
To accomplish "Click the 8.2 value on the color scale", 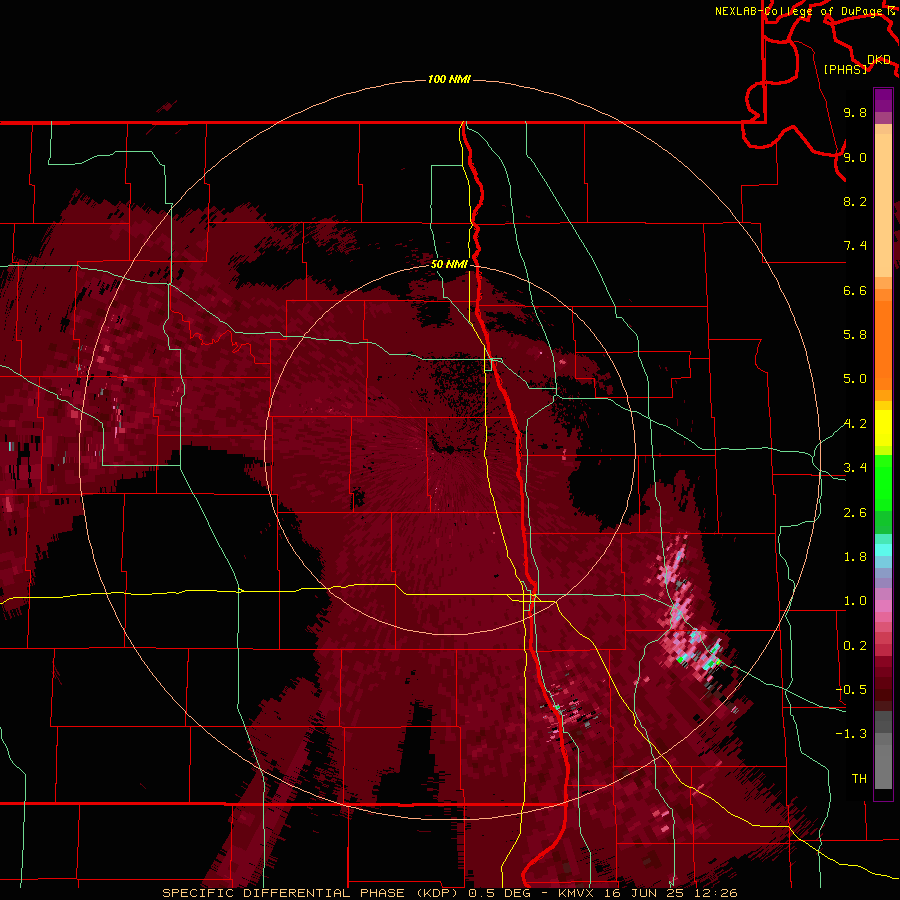I will [x=855, y=201].
